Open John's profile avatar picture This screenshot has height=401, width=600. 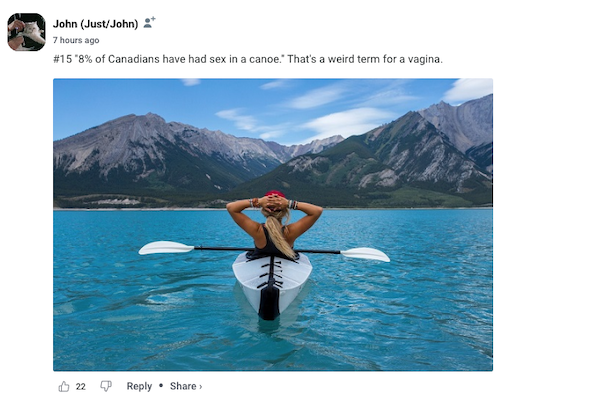(x=26, y=32)
